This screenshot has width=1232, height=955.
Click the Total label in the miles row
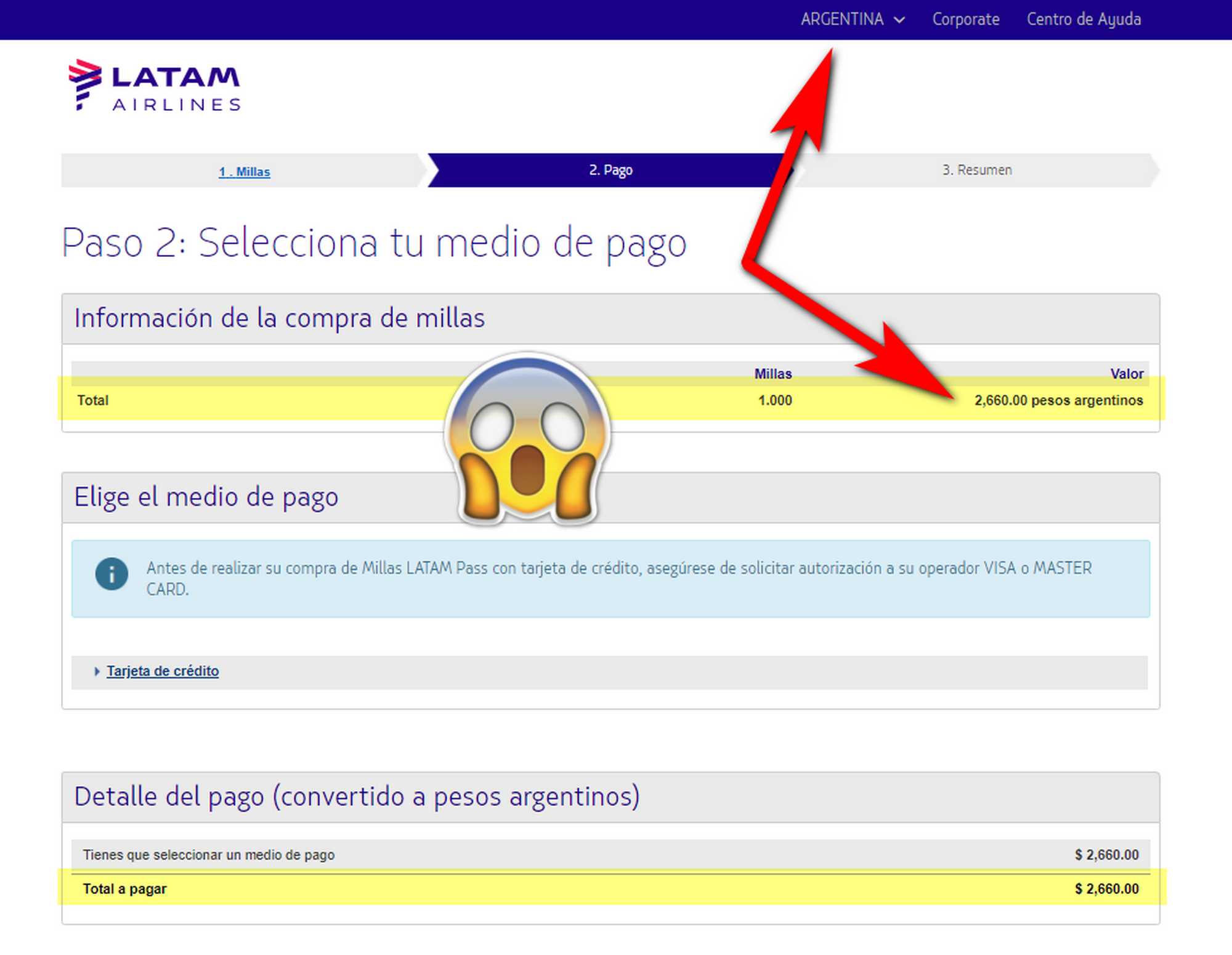coord(92,400)
